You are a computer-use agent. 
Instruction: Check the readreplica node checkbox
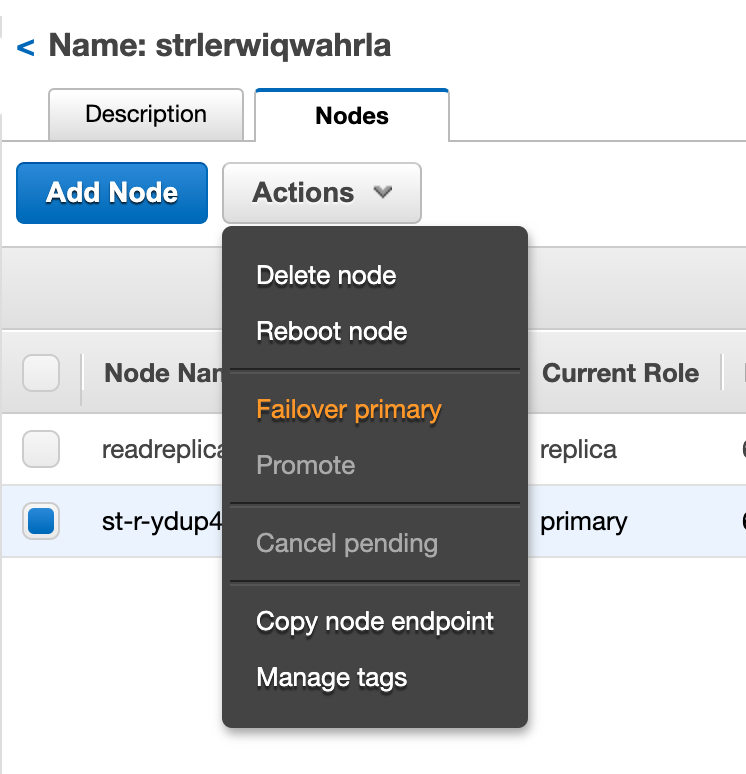41,449
